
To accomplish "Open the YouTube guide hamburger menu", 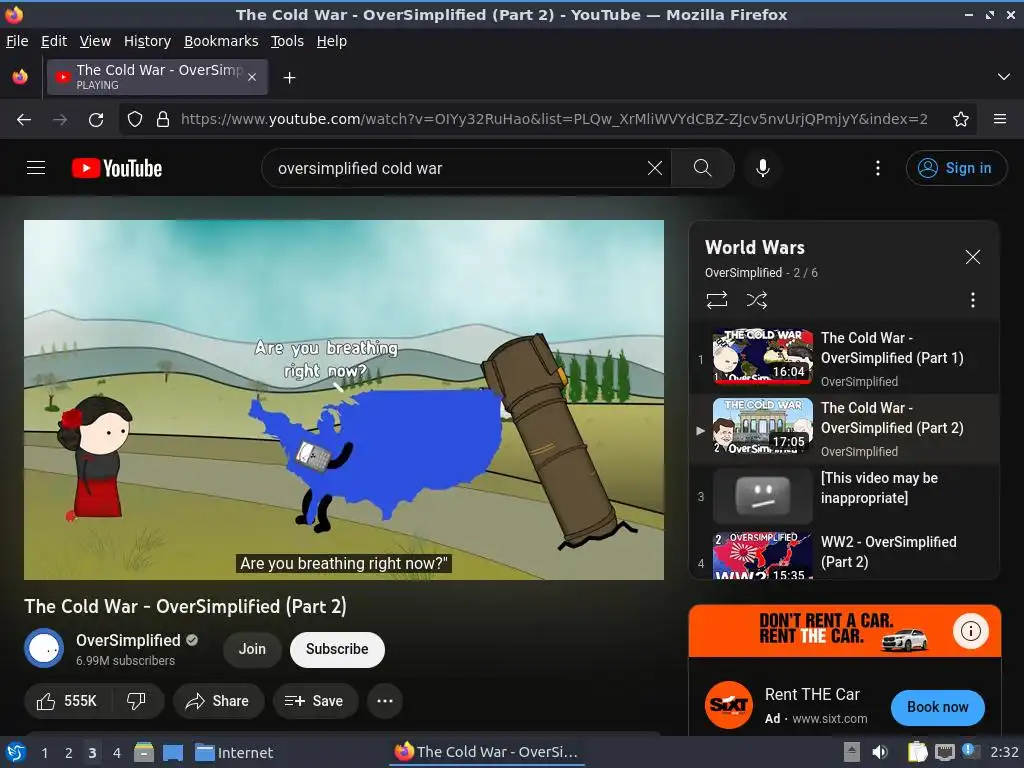I will [36, 168].
